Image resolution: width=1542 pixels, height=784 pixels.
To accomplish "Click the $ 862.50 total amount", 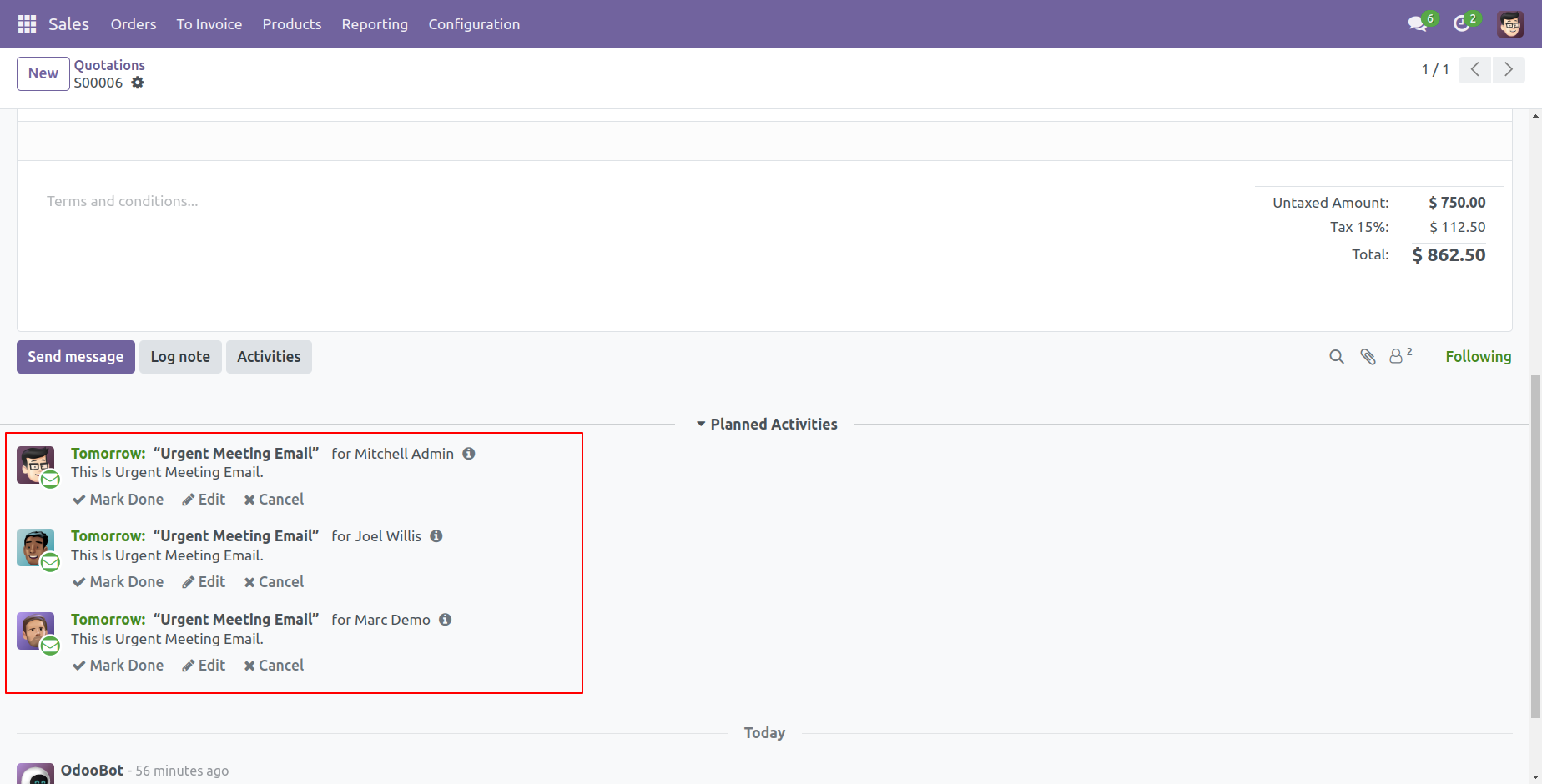I will (1449, 255).
